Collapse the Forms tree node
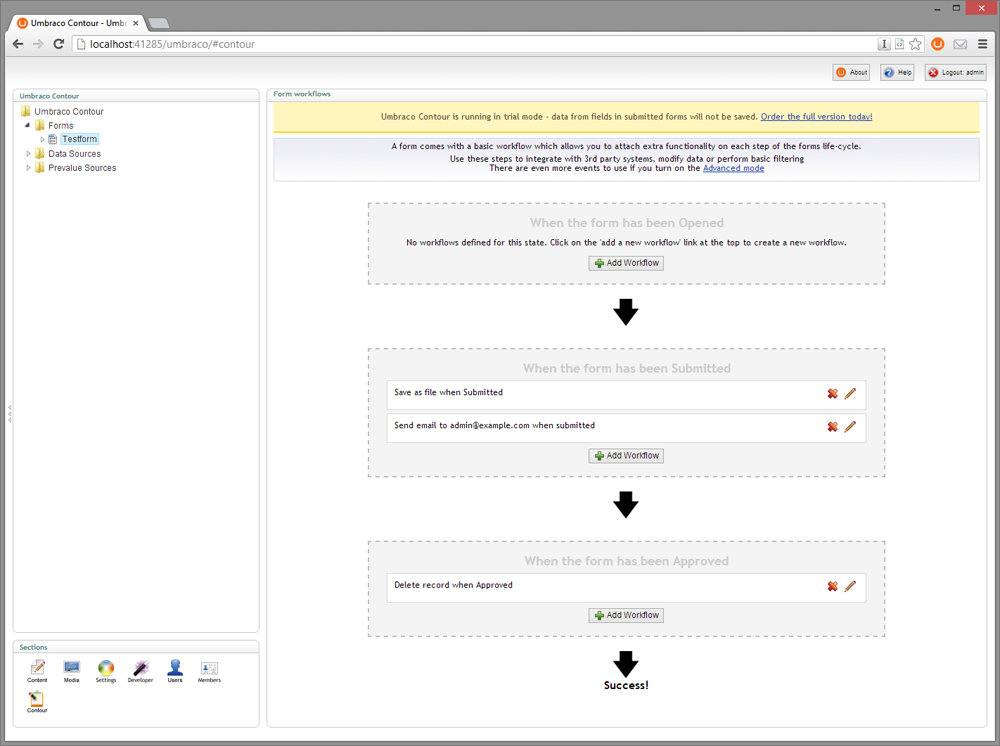1000x746 pixels. pos(27,126)
